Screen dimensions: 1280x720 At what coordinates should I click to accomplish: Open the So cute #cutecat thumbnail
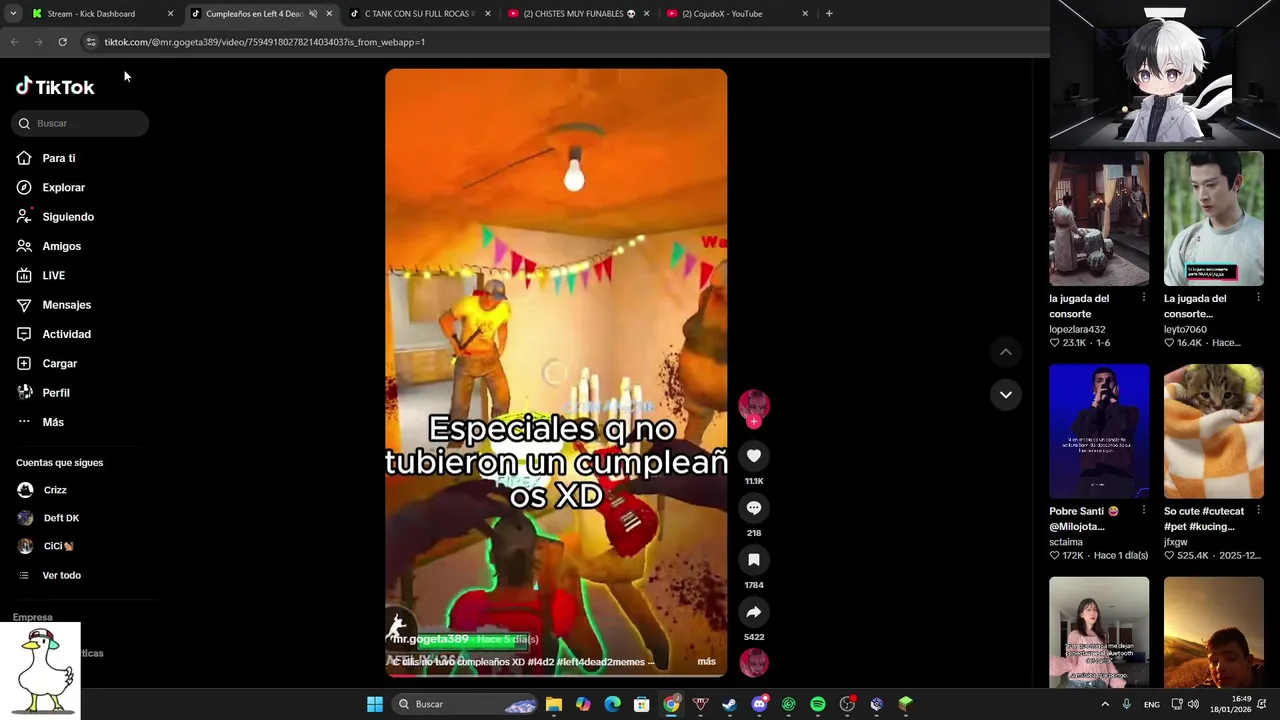click(x=1214, y=431)
